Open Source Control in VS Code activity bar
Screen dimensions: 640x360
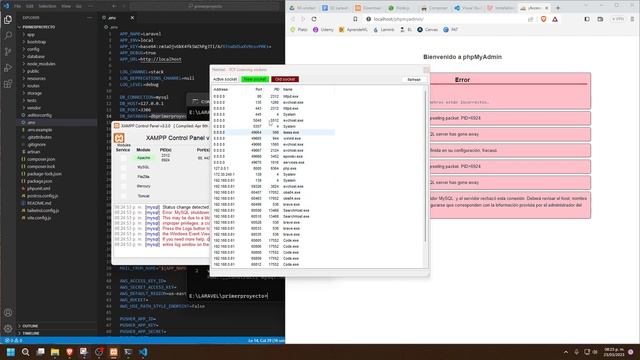8,52
